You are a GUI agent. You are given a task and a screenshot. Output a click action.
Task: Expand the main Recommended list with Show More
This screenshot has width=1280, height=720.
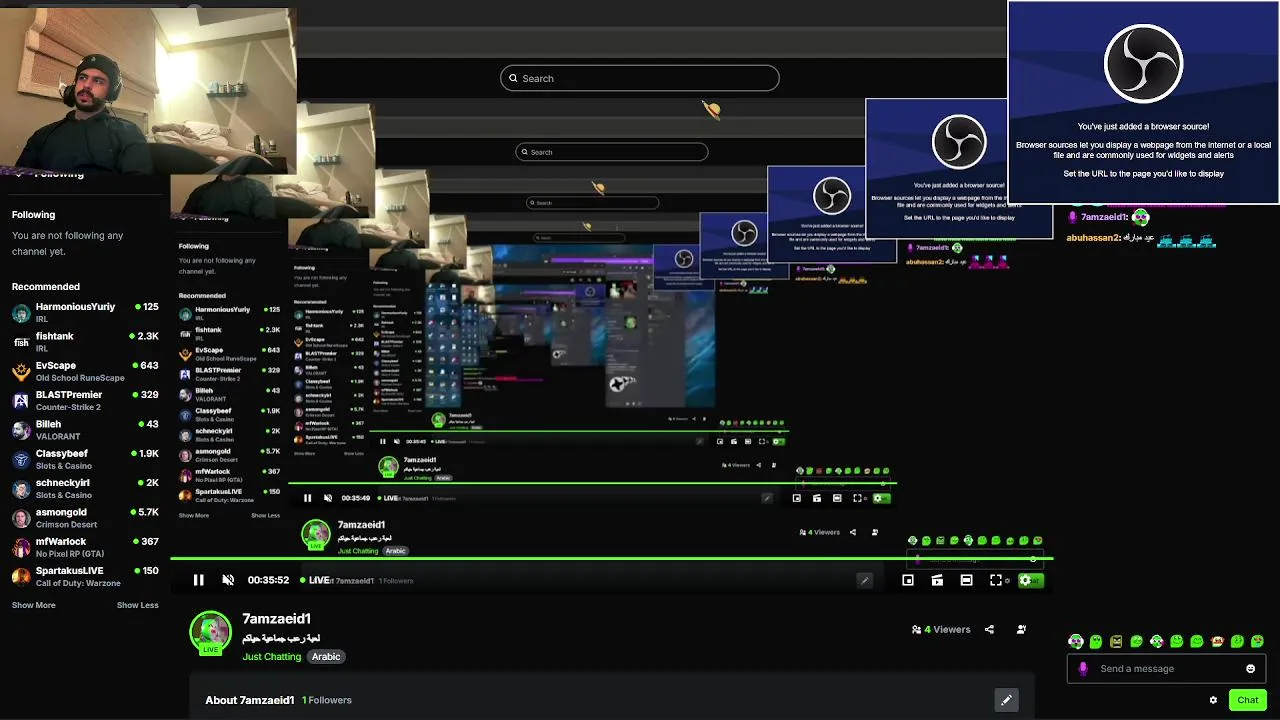coord(34,605)
